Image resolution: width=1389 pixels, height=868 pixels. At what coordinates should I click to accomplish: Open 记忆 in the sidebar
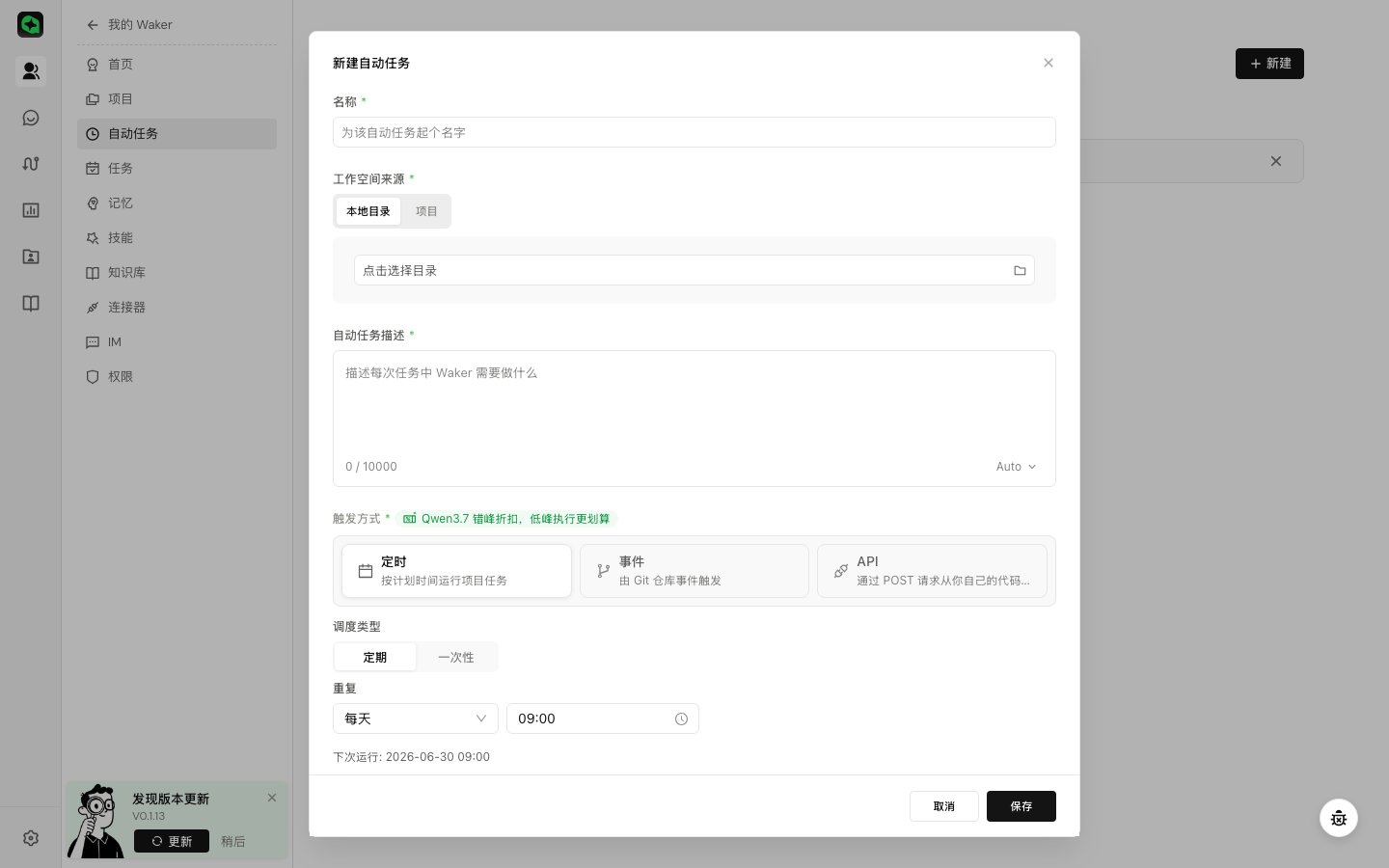point(177,203)
